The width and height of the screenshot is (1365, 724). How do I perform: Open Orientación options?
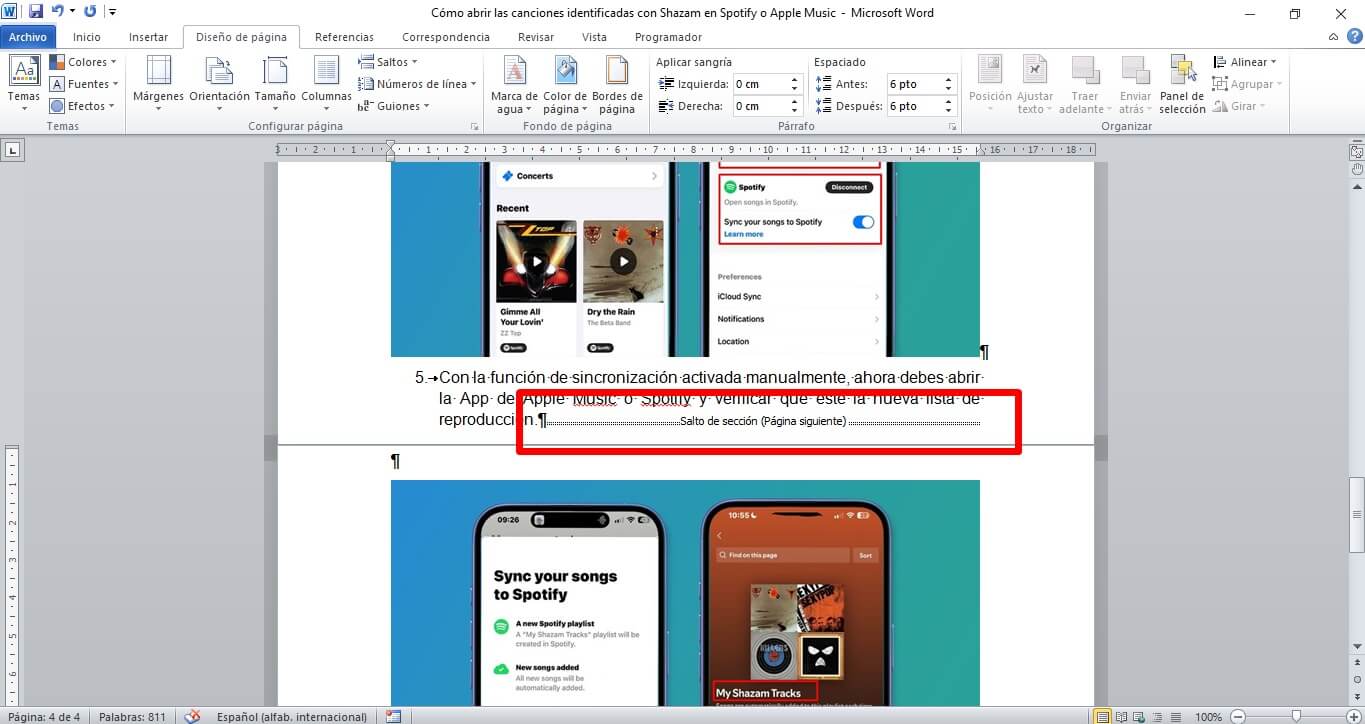(x=219, y=84)
